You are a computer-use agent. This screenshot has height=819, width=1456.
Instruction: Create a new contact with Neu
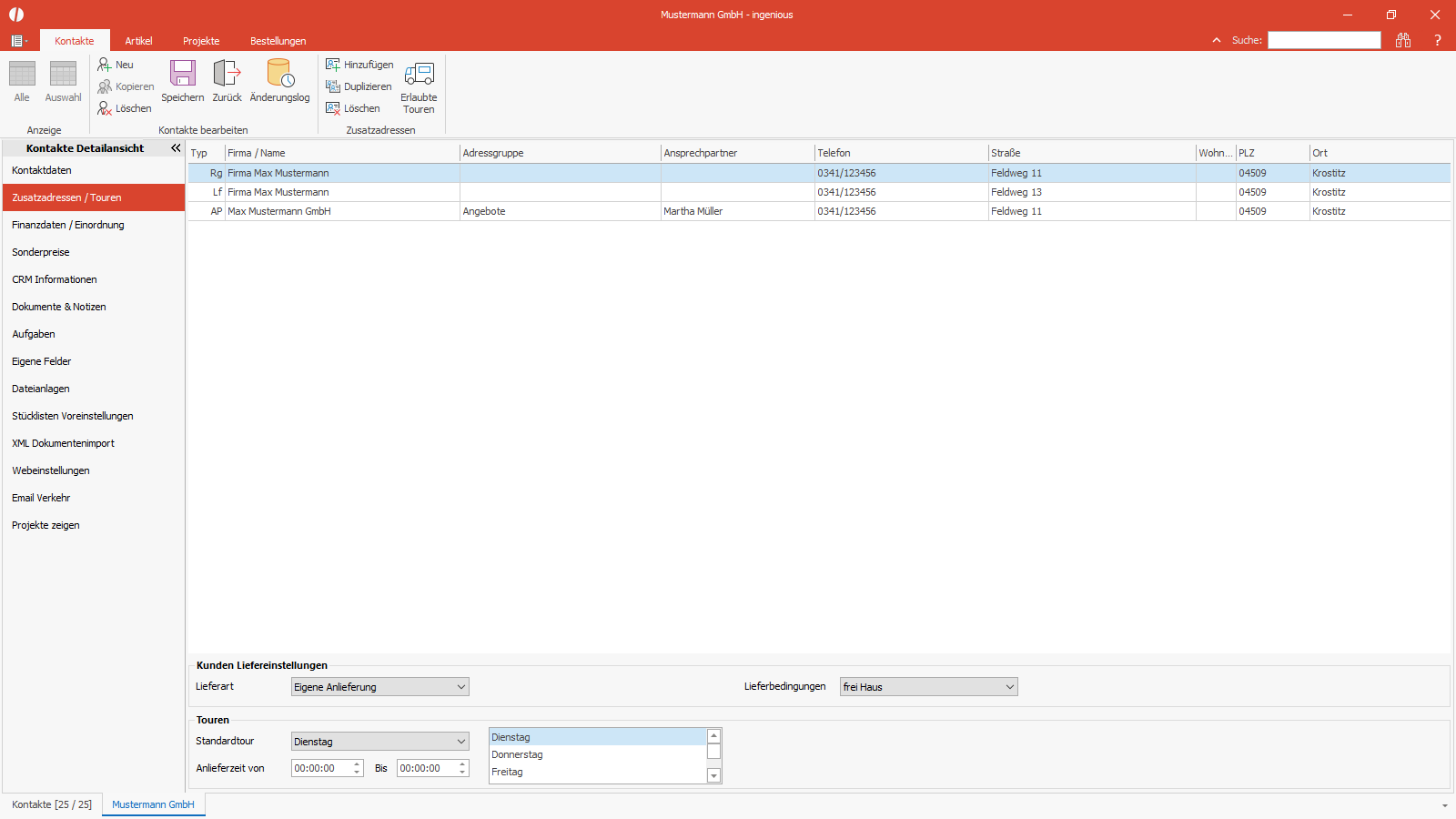(116, 65)
